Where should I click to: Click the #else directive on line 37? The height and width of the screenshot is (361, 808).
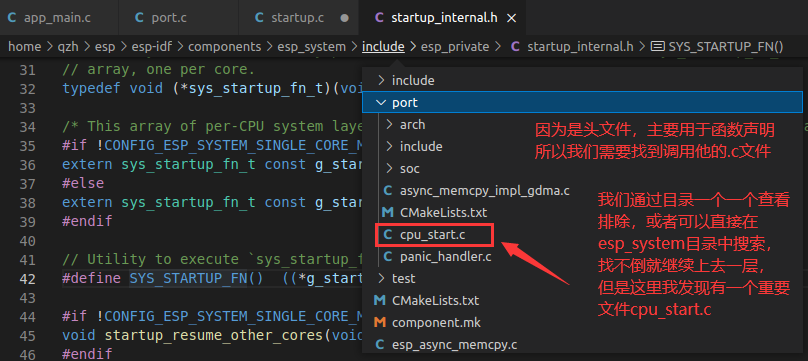83,183
